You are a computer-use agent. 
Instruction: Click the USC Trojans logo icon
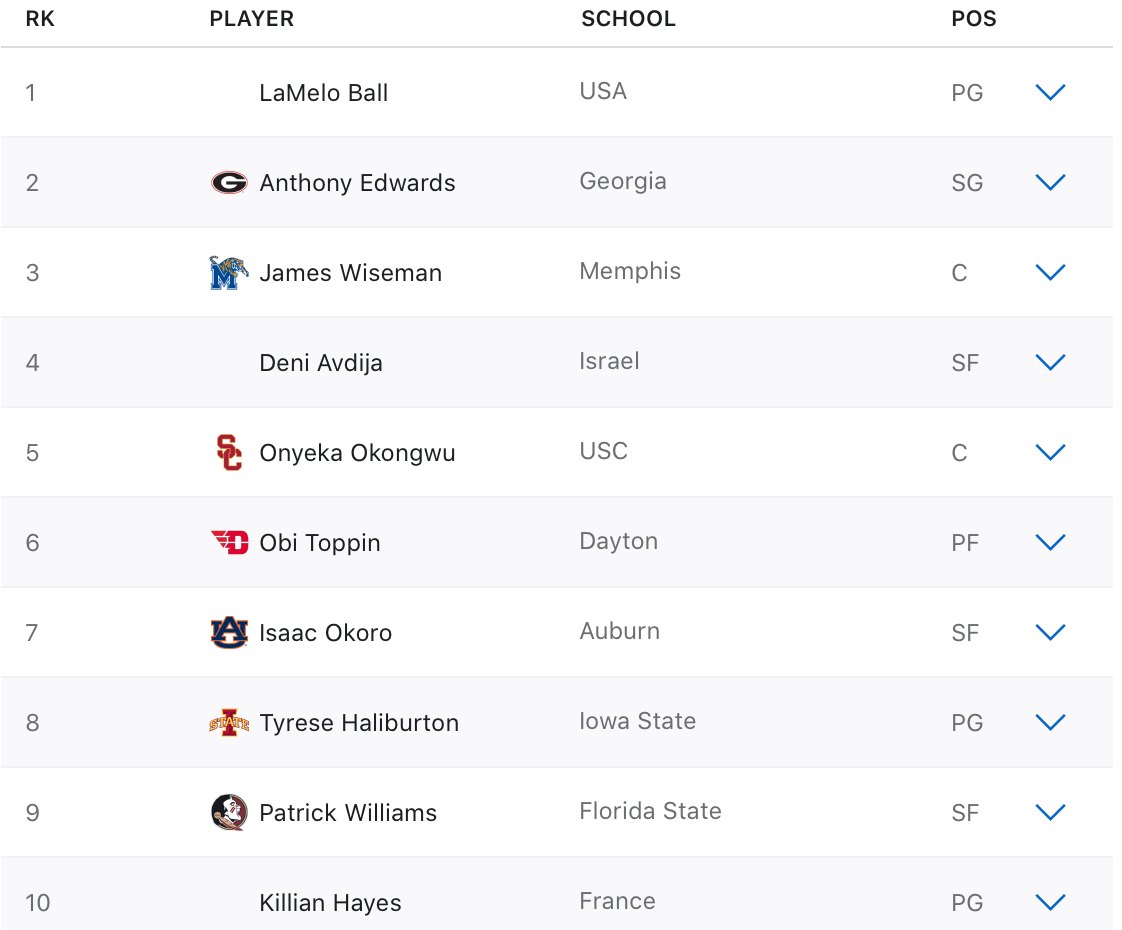click(x=229, y=453)
